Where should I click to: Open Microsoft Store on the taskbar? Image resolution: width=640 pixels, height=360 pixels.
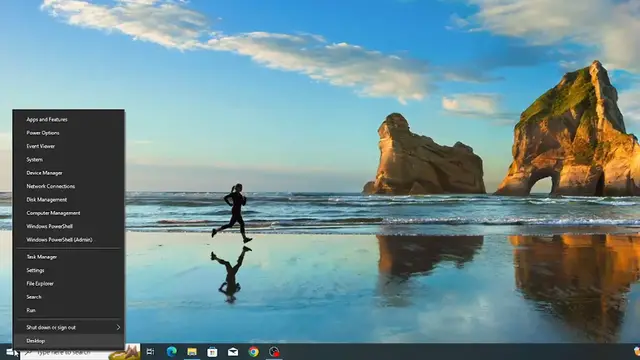click(212, 352)
